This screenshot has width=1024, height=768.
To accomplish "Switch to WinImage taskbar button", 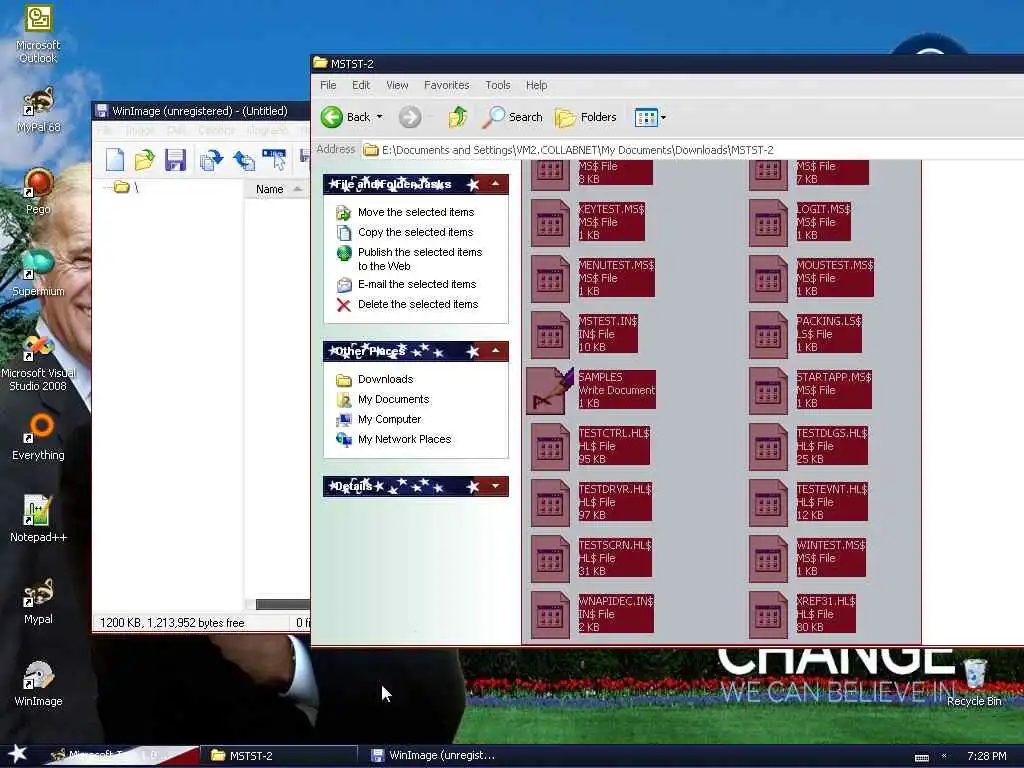I will 434,756.
